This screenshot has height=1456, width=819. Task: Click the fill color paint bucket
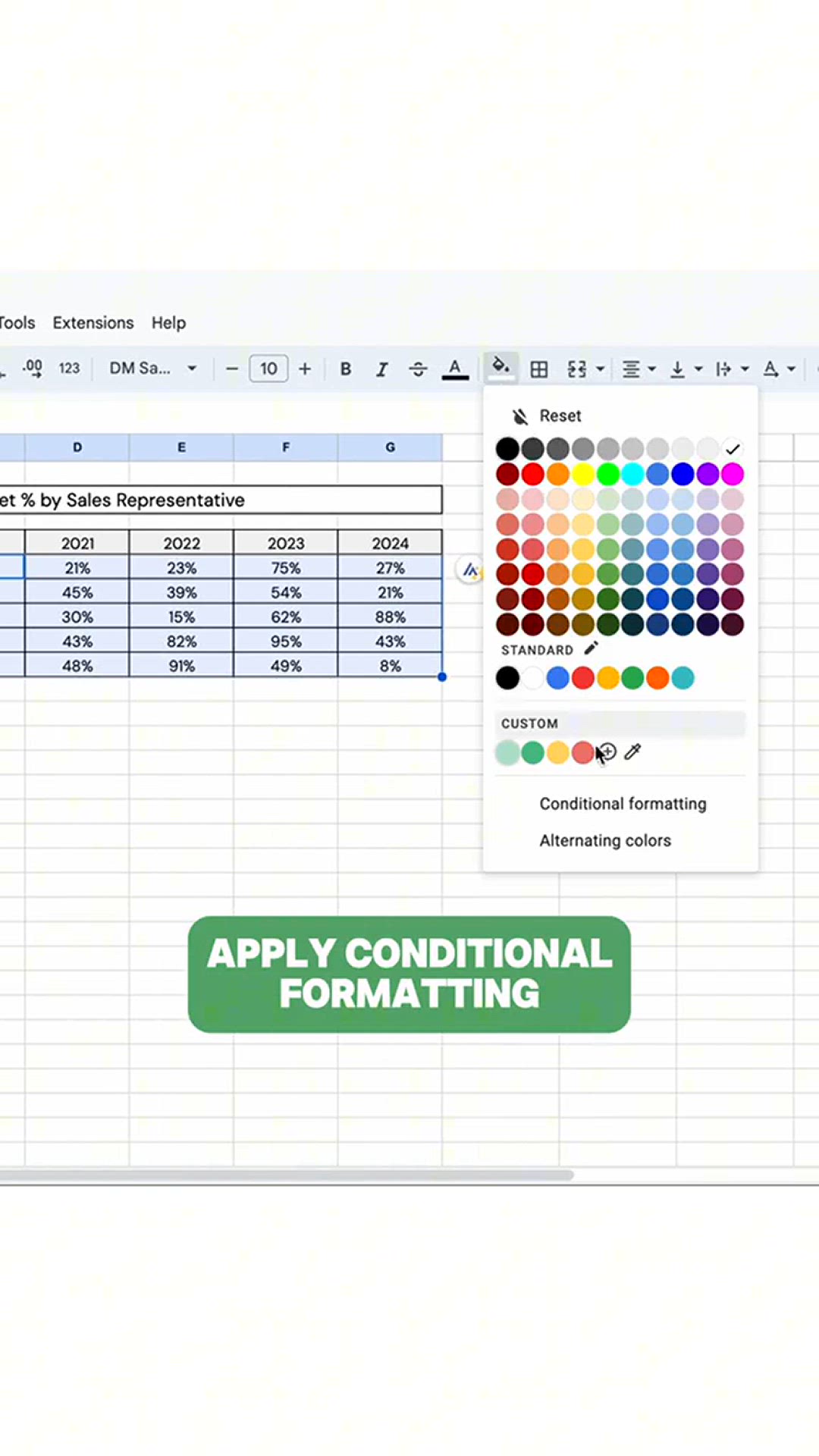tap(500, 368)
